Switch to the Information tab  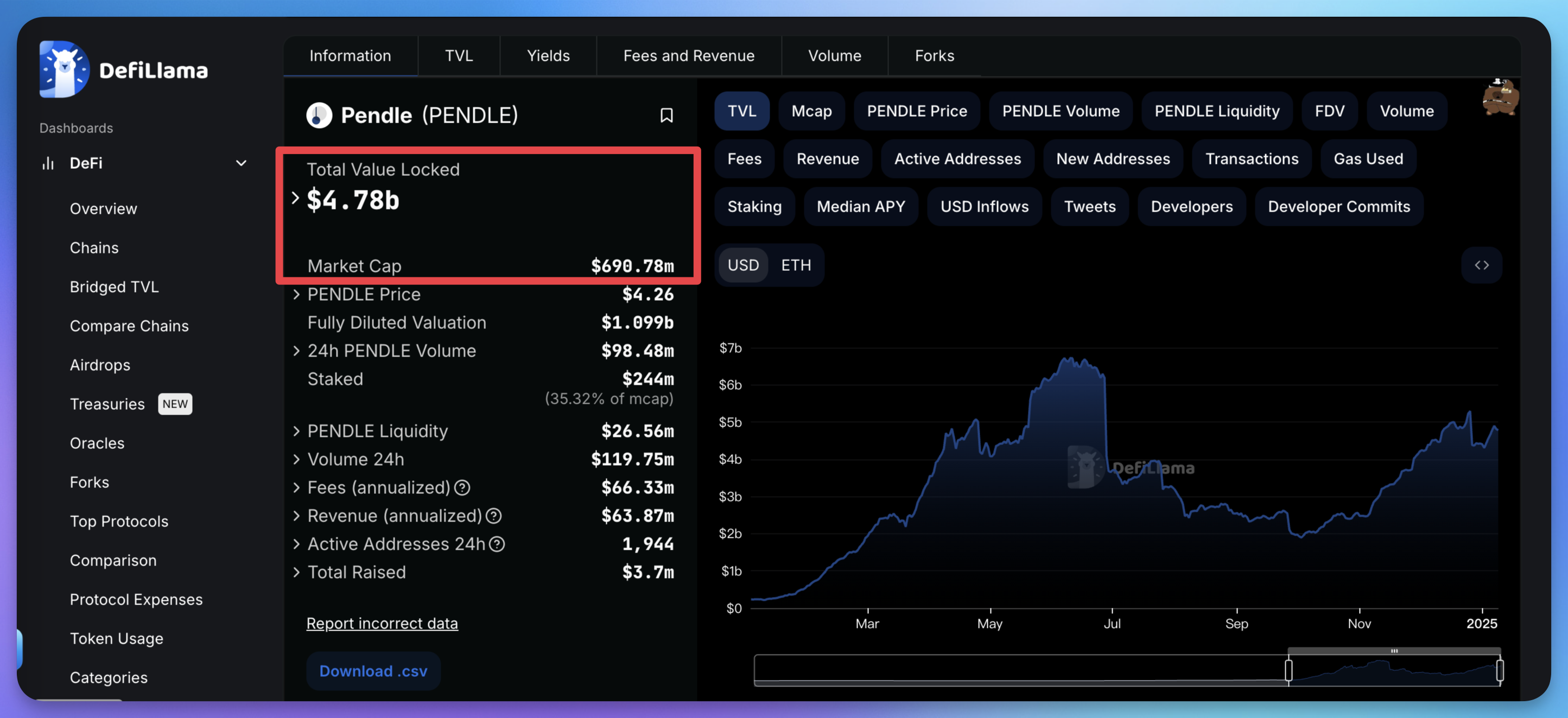click(x=350, y=56)
